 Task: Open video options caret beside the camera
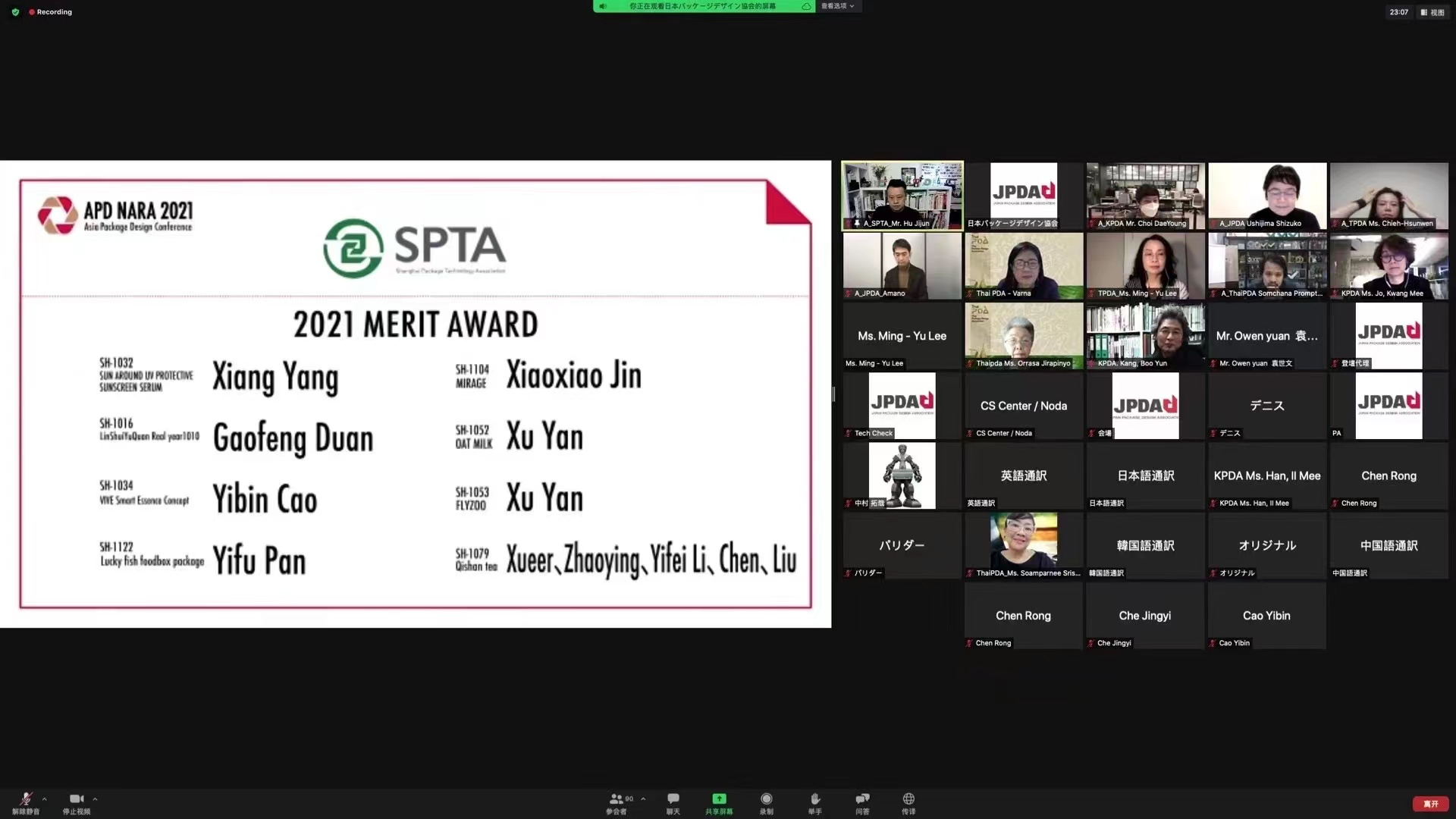coord(95,799)
